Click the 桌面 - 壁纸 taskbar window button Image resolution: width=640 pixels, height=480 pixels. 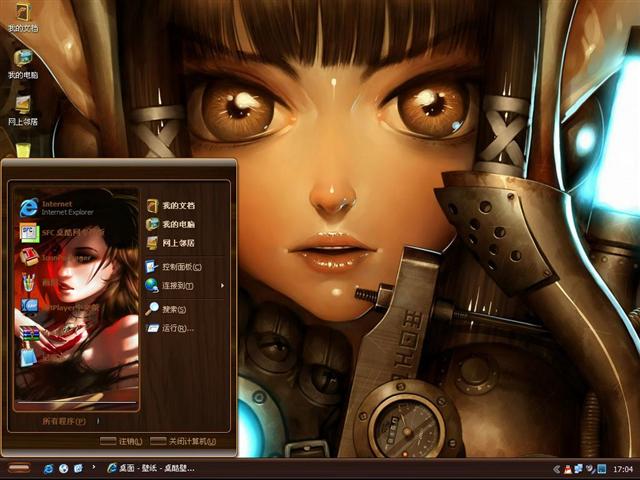[150, 468]
